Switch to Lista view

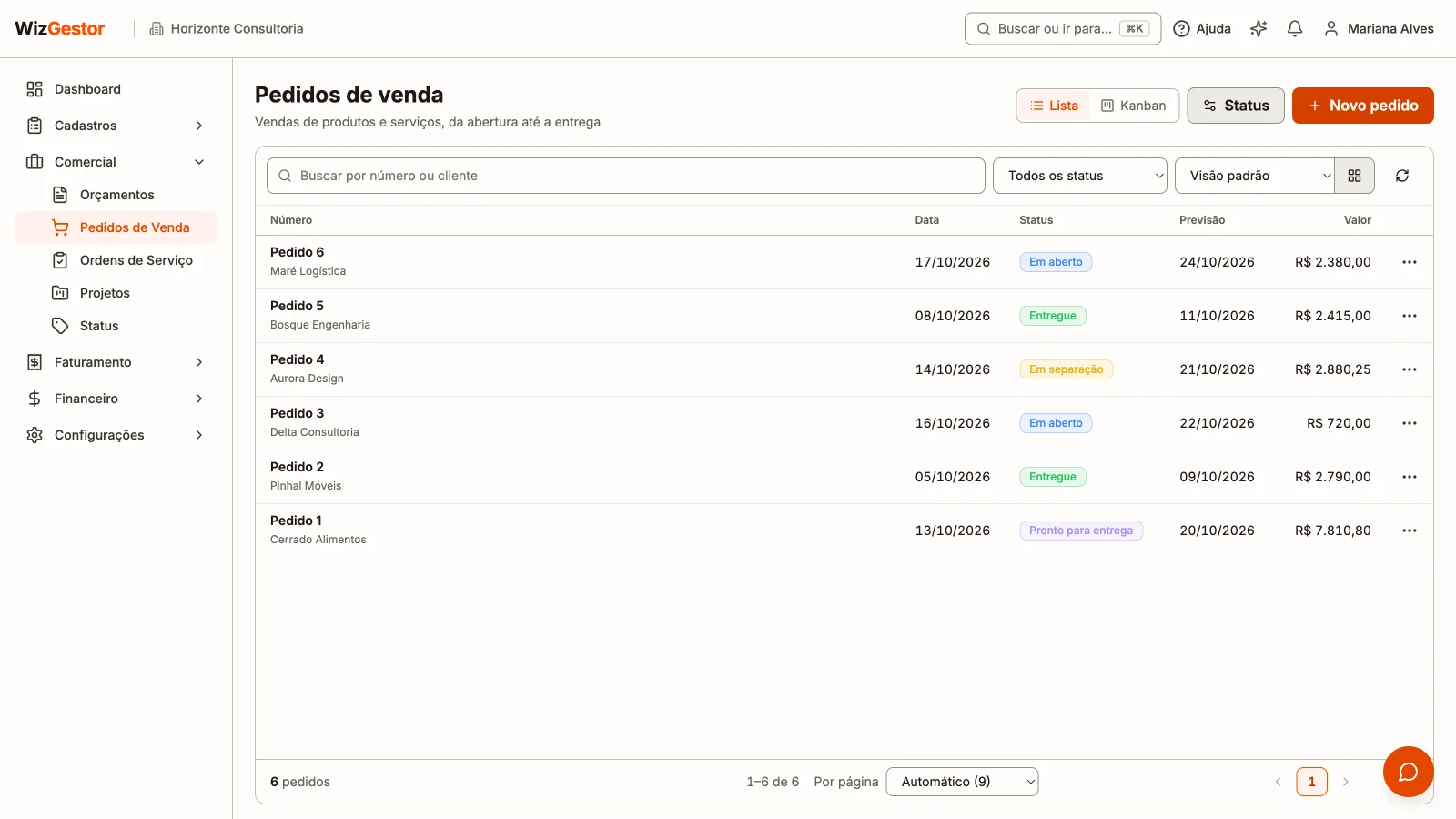[1054, 106]
